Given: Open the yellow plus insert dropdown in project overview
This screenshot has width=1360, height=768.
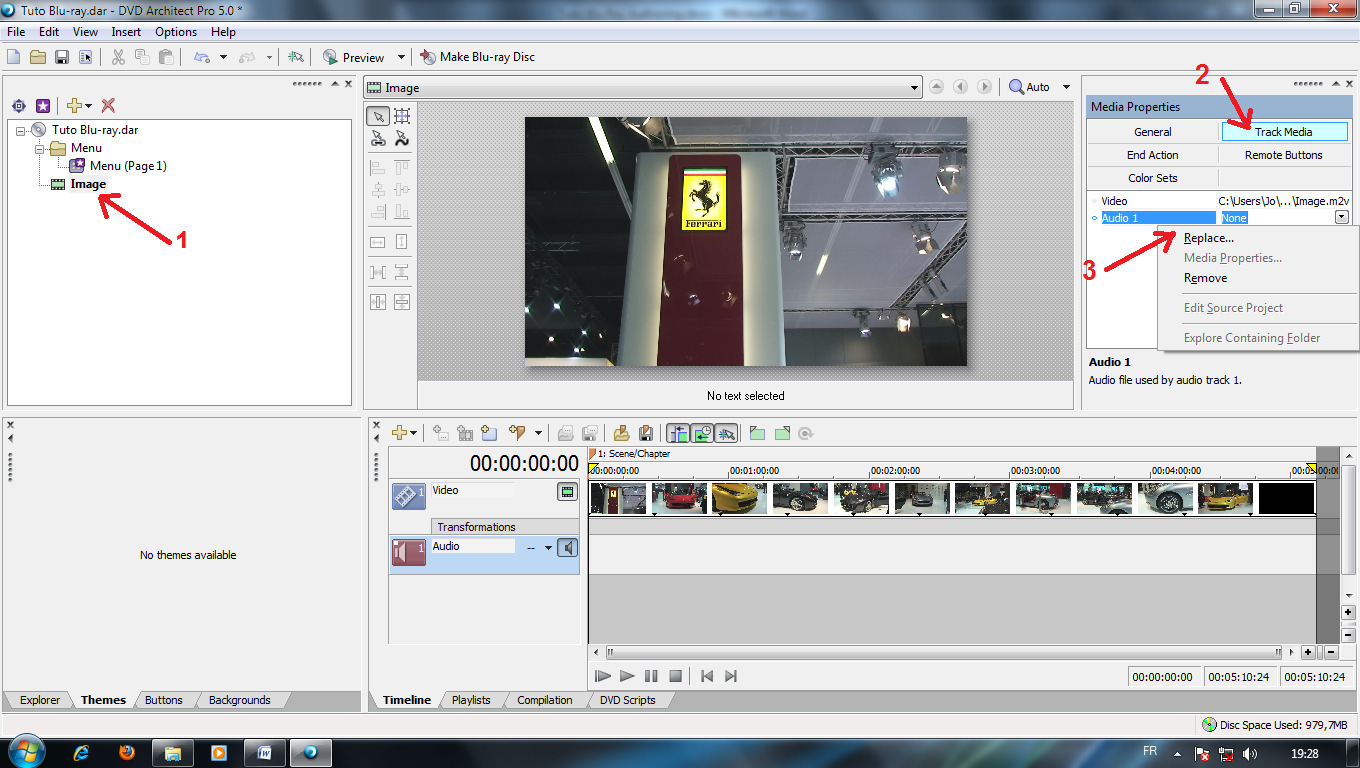Looking at the screenshot, I should (x=79, y=105).
